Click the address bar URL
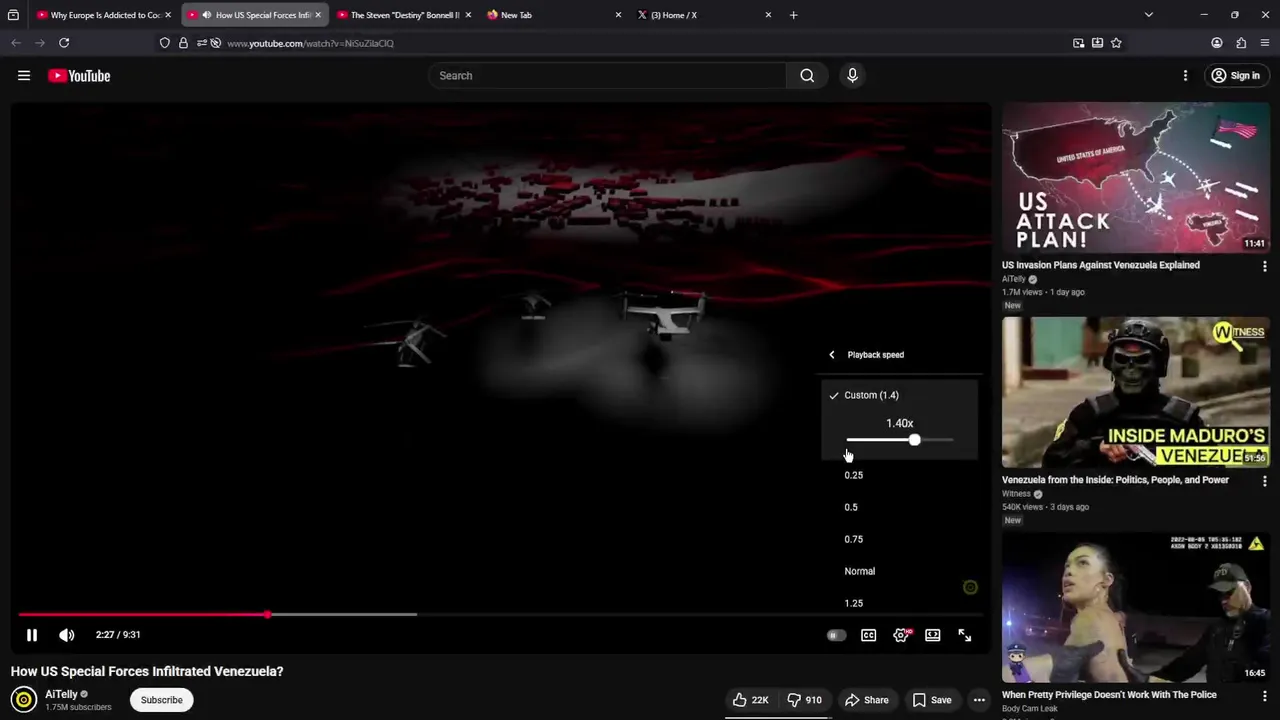Viewport: 1280px width, 720px height. [x=310, y=43]
